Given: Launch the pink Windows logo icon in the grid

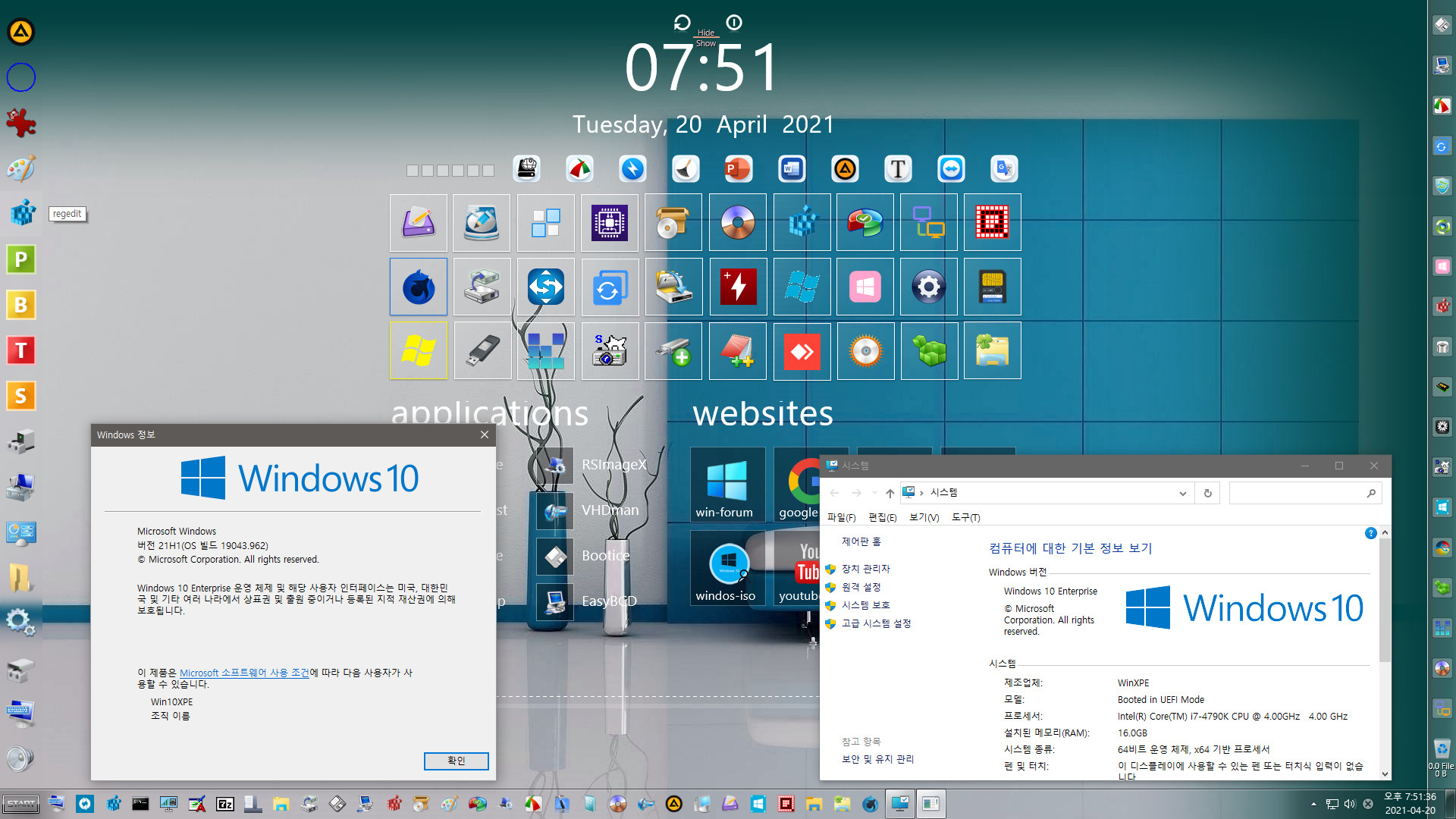Looking at the screenshot, I should click(865, 287).
